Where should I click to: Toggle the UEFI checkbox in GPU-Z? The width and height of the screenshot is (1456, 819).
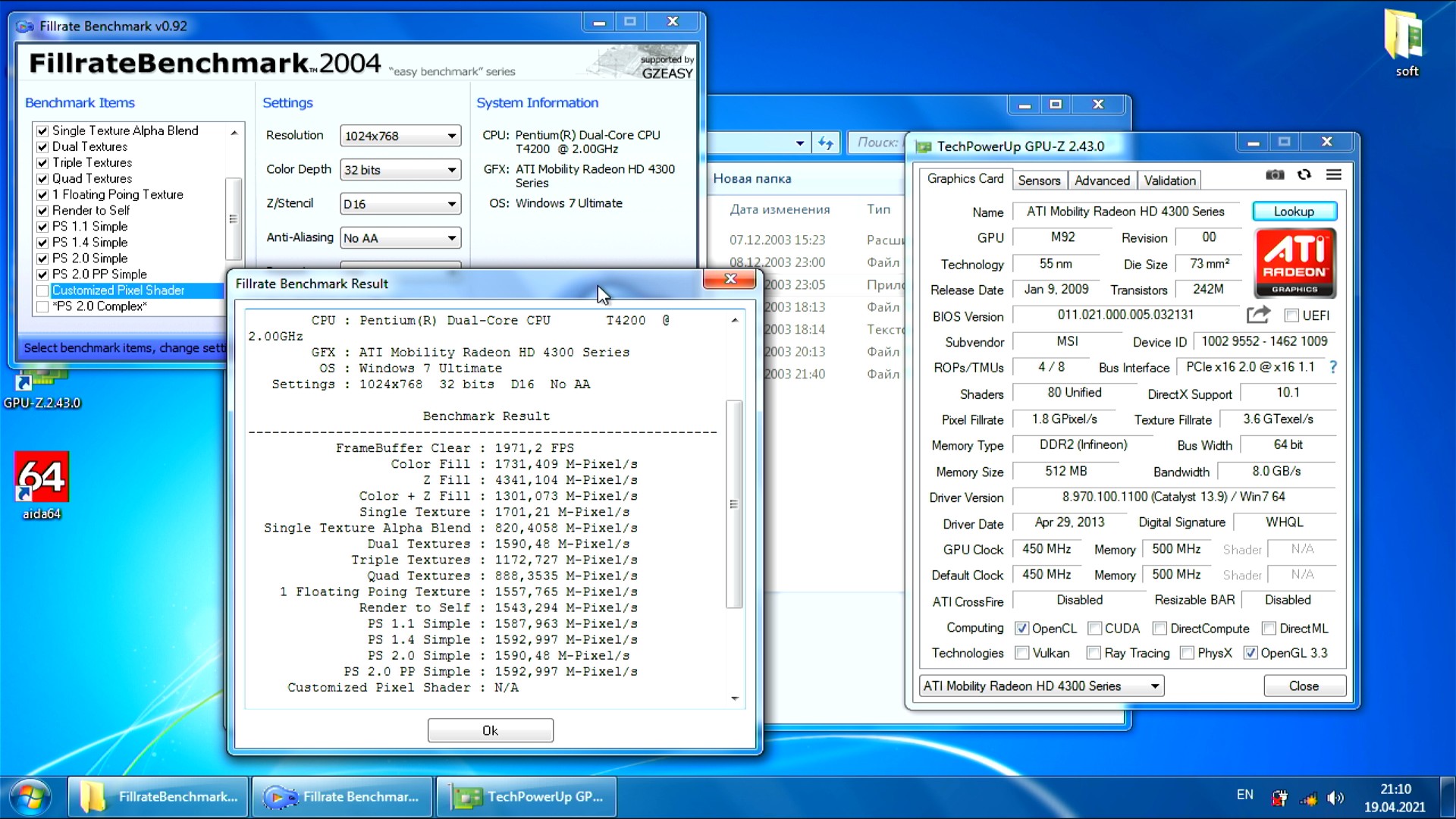tap(1291, 315)
